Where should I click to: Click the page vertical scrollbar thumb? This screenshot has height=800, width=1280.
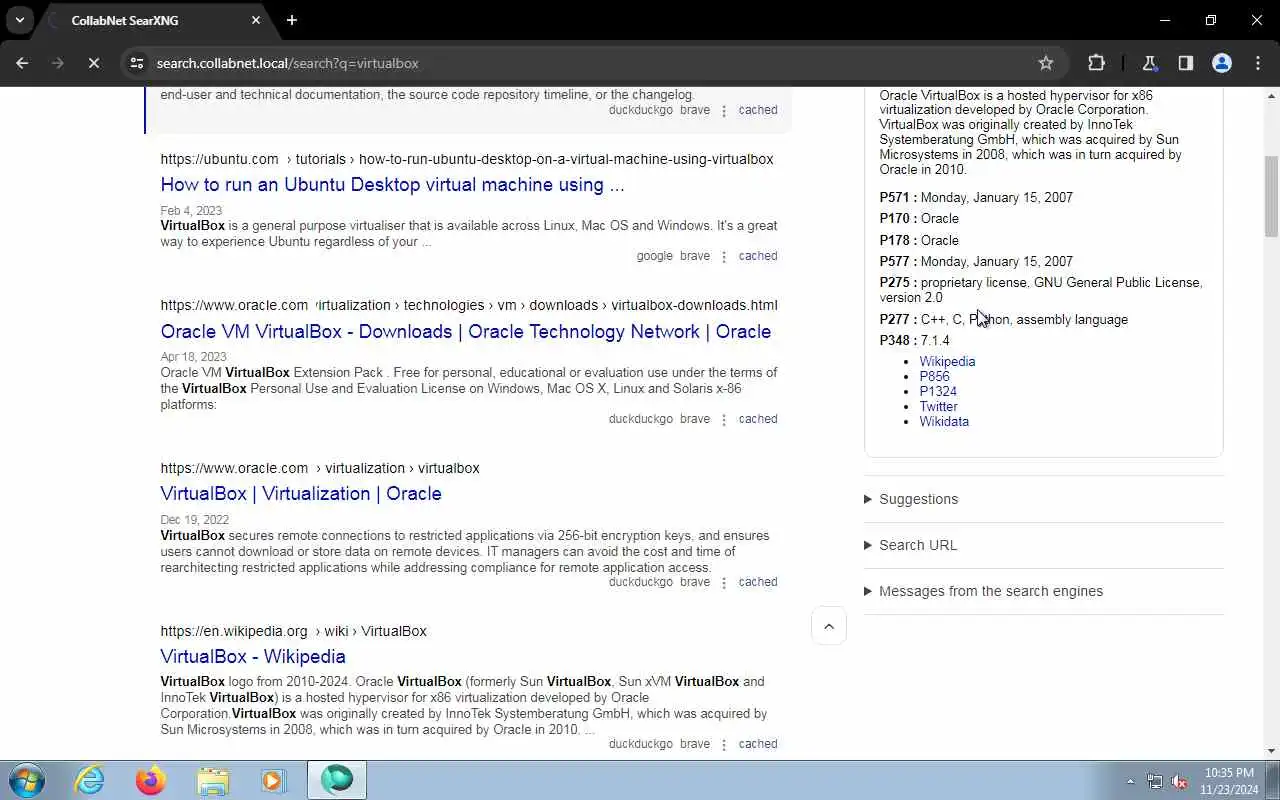tap(1271, 196)
